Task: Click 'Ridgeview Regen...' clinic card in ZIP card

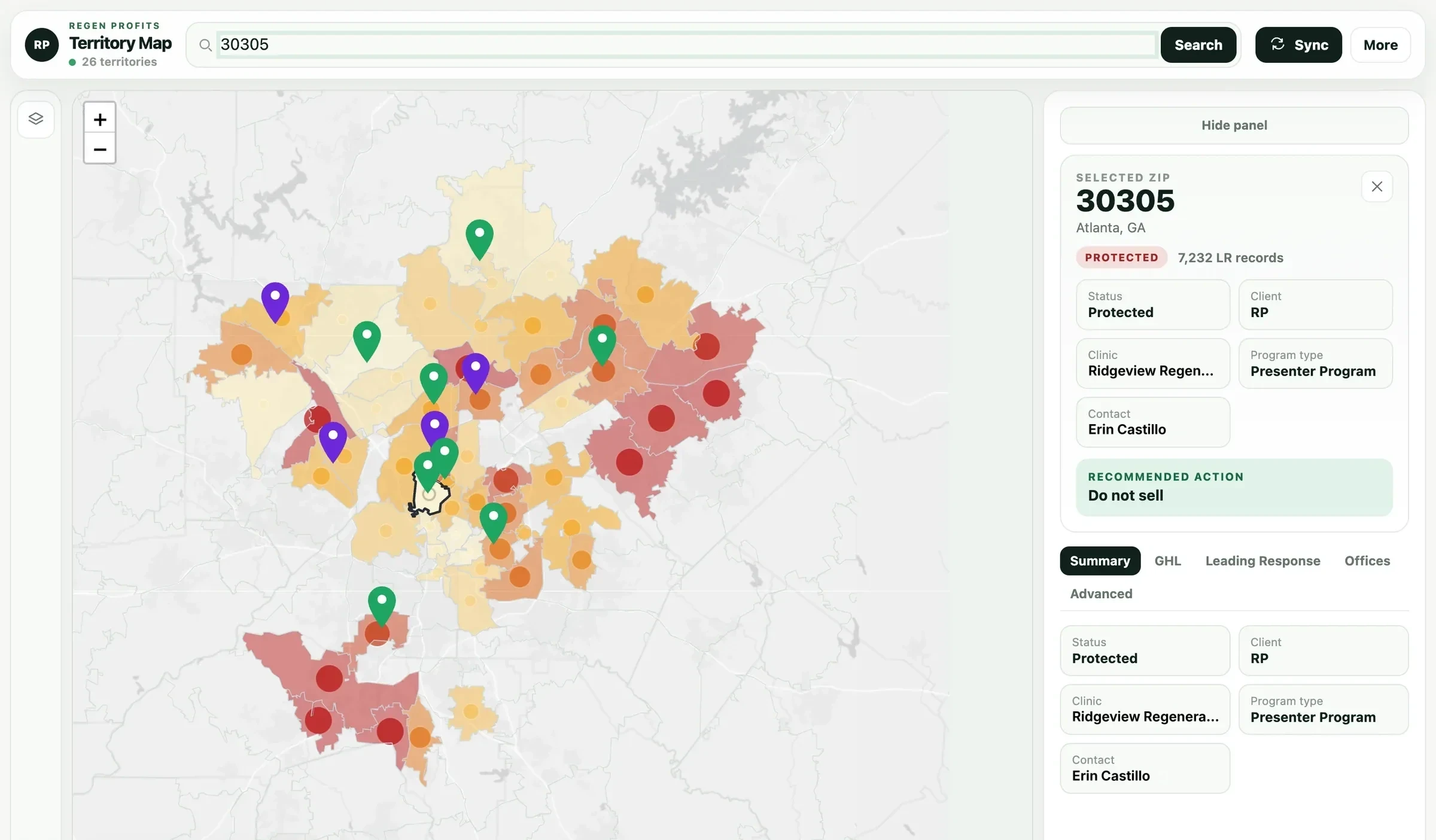Action: tap(1152, 363)
